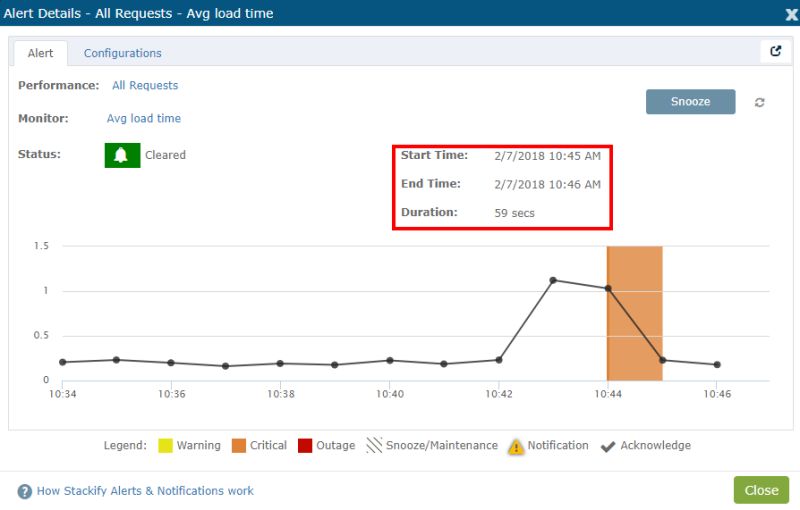Click the 10:36 x-axis label

[x=171, y=394]
